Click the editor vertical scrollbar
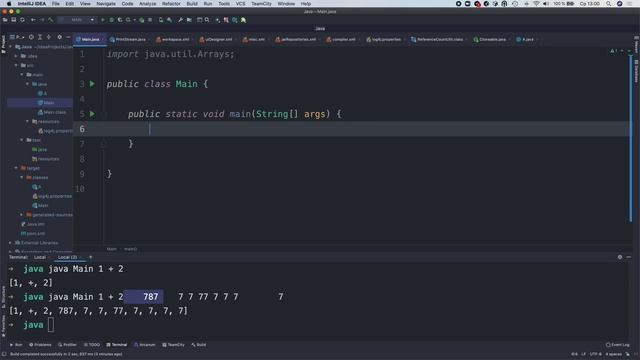 [x=631, y=139]
